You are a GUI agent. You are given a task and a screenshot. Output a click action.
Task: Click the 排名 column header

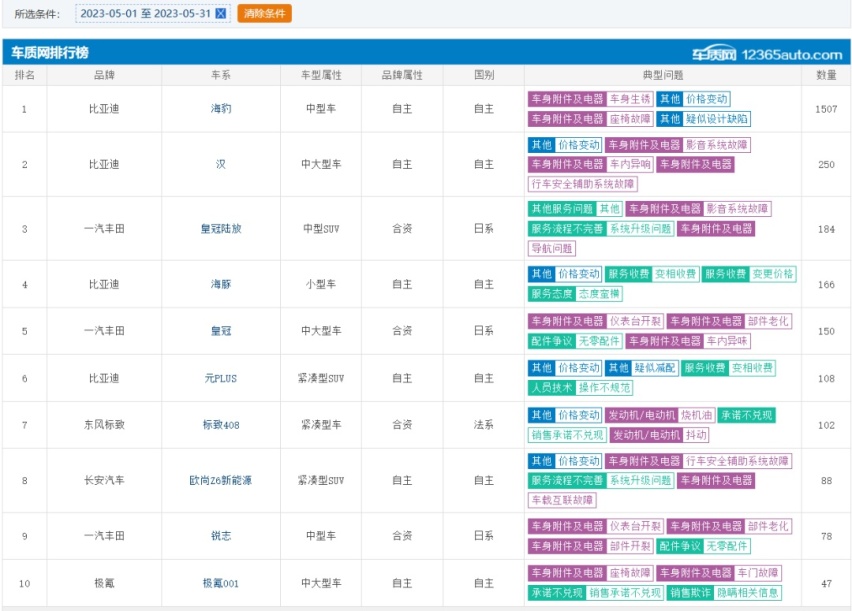[x=24, y=75]
